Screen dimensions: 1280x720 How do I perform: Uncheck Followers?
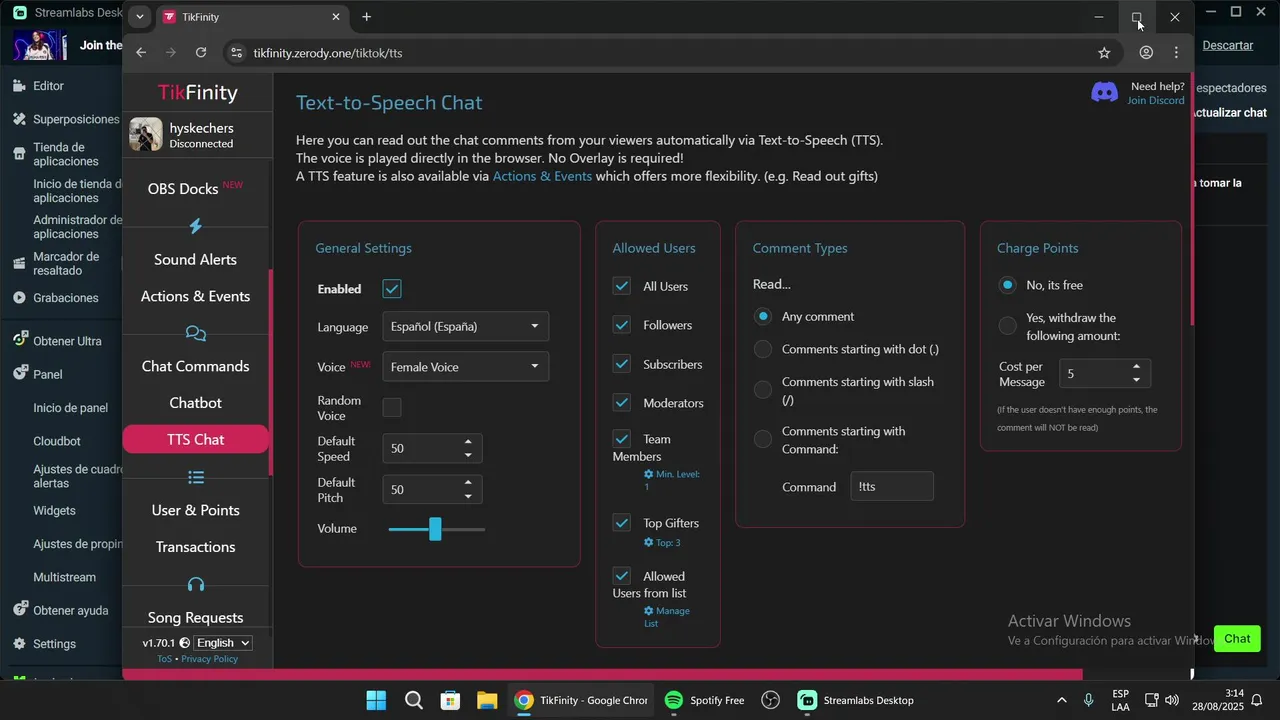coord(622,325)
